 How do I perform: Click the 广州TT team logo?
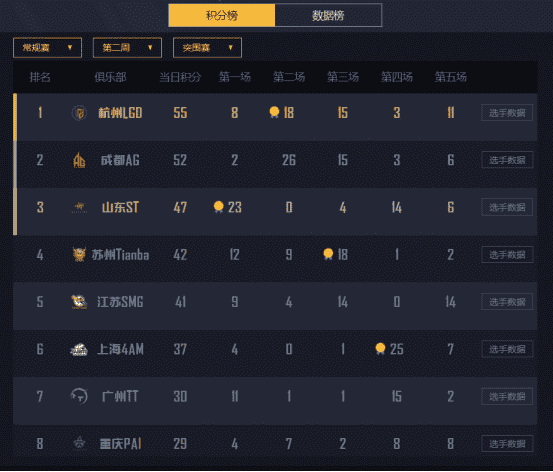[x=79, y=396]
